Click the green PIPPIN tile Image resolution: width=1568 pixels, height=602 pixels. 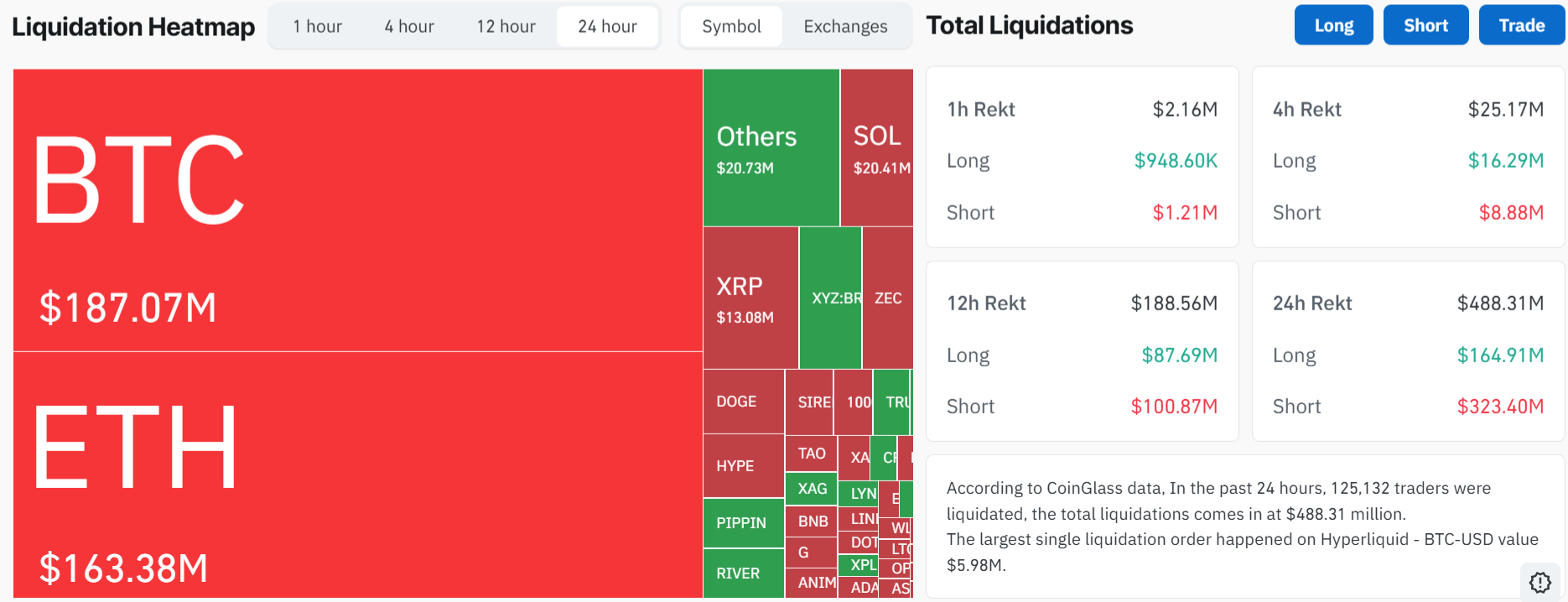coord(741,523)
